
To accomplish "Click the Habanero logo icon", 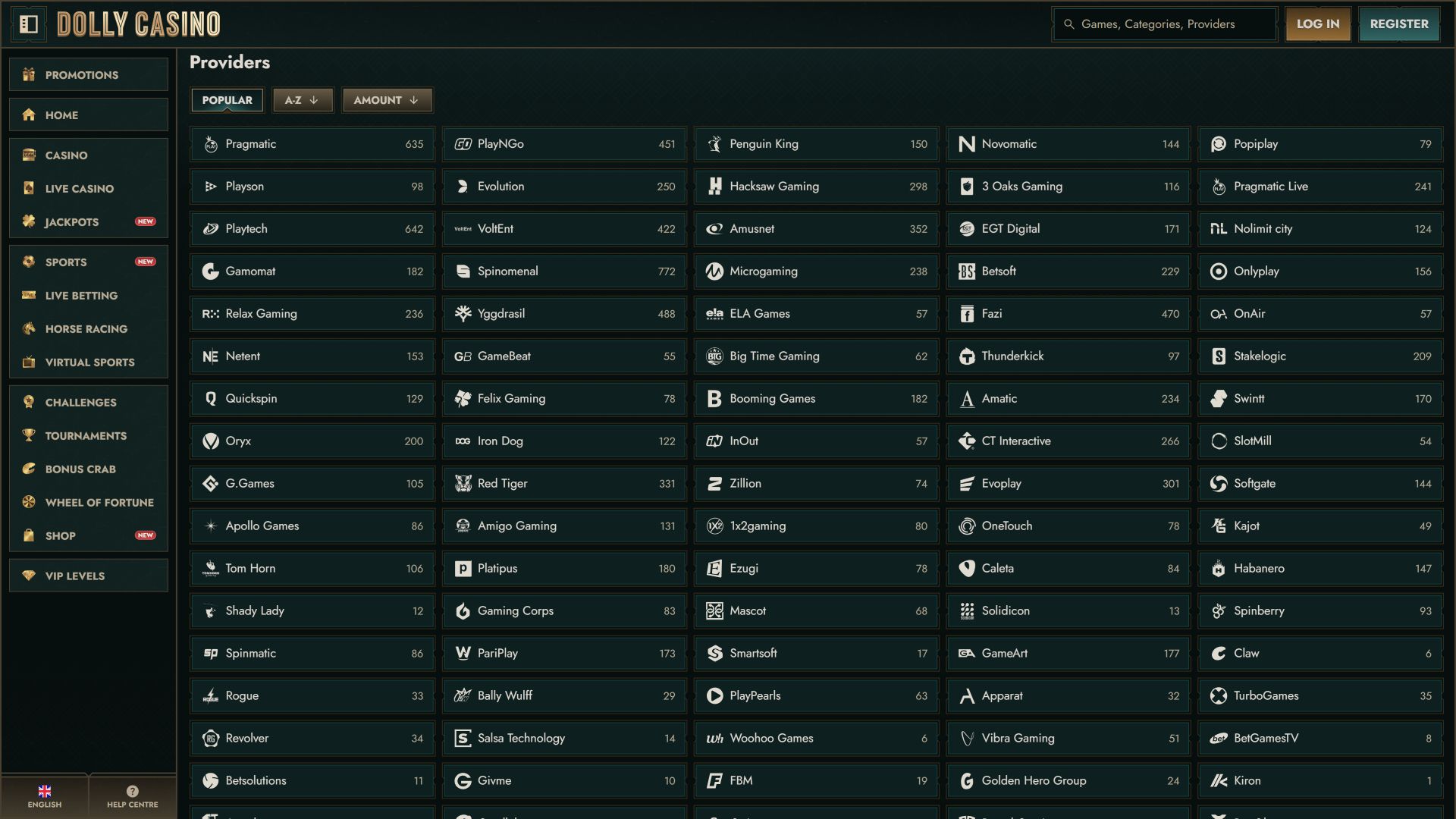I will [x=1219, y=569].
